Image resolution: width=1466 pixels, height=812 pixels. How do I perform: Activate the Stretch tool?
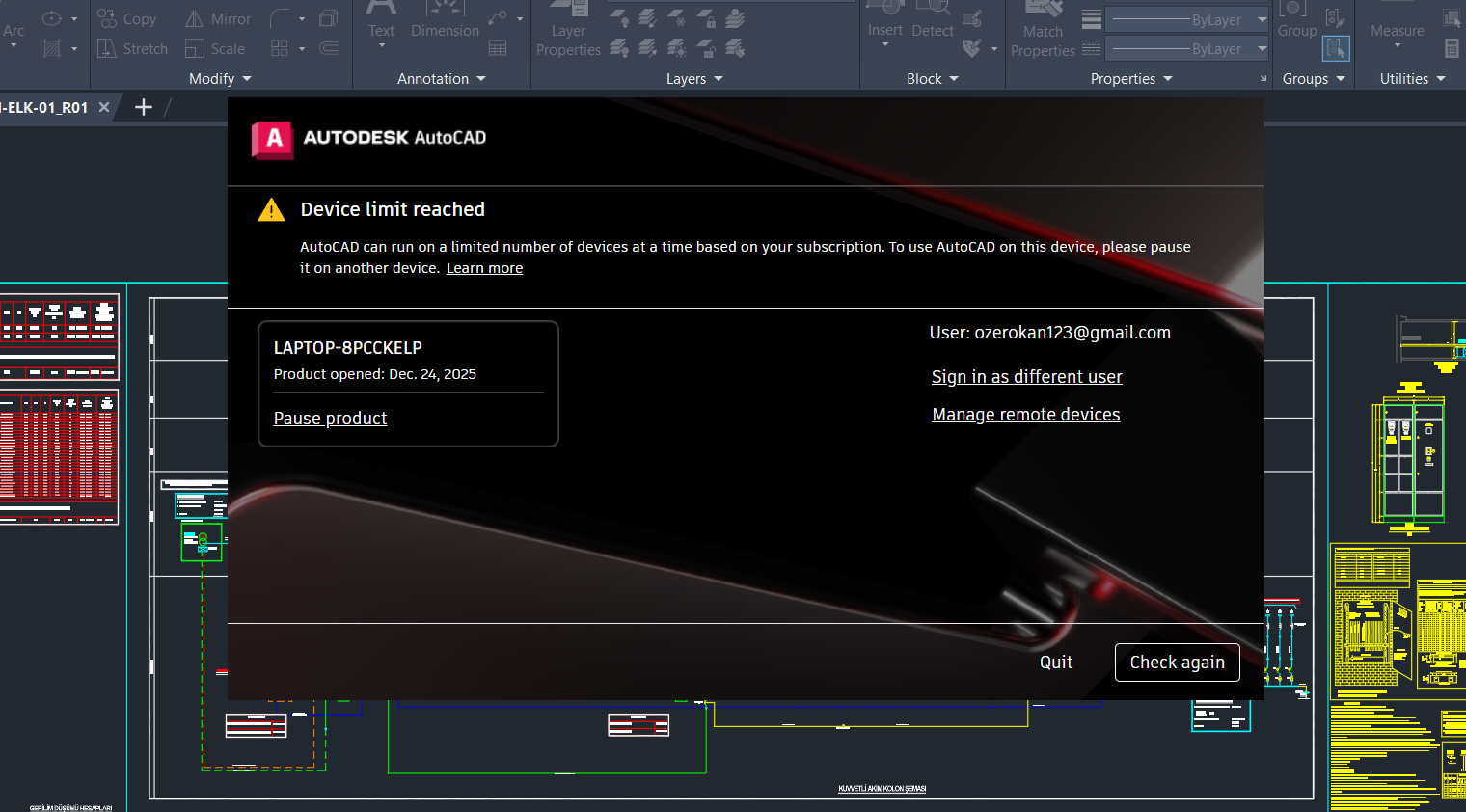click(133, 49)
